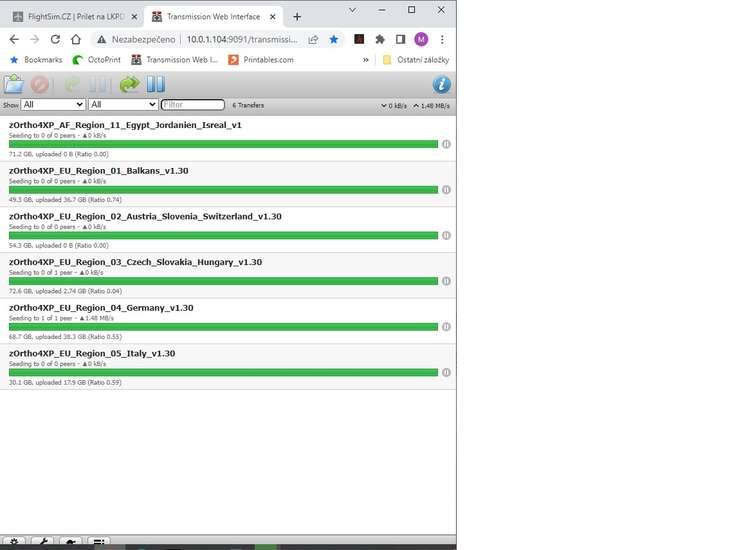This screenshot has width=741, height=550.
Task: Select the Egypt_Jordanien_Isreal_v1 torrent
Action: pos(228,138)
